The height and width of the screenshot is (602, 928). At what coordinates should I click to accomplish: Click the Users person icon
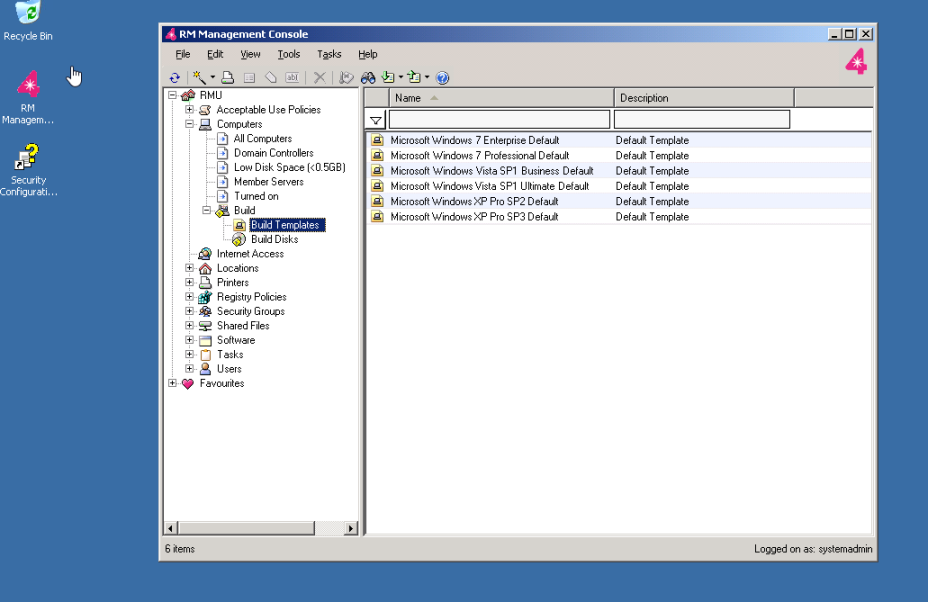(205, 369)
